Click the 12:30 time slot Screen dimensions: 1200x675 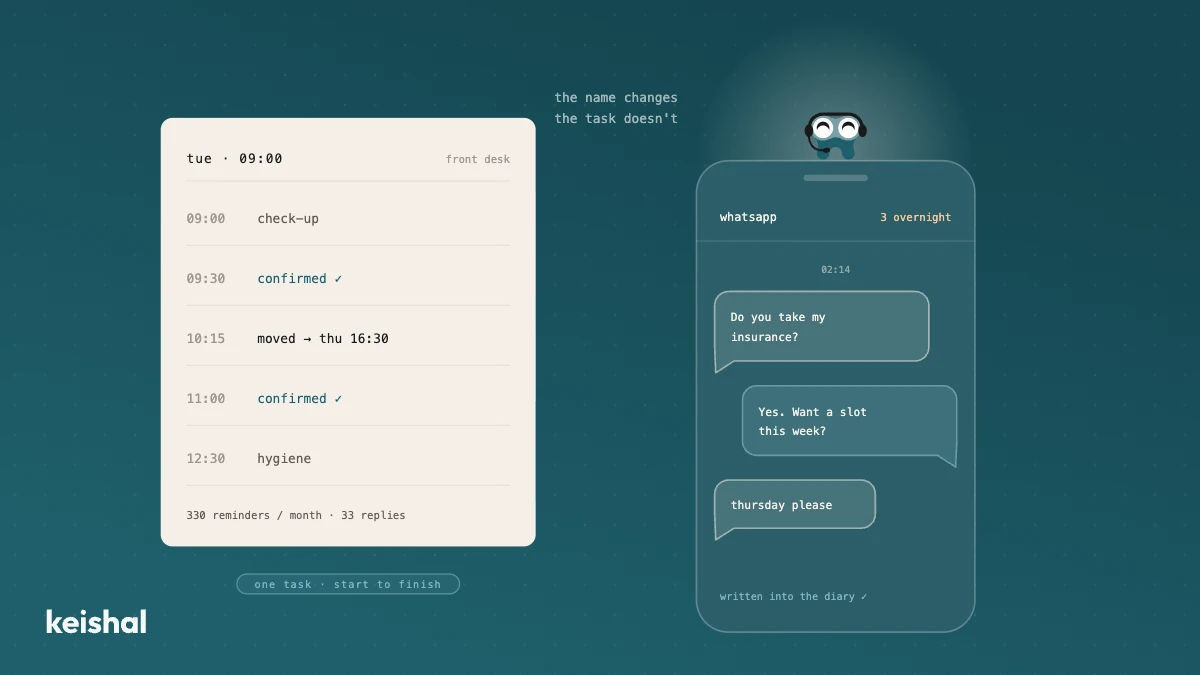pyautogui.click(x=206, y=458)
